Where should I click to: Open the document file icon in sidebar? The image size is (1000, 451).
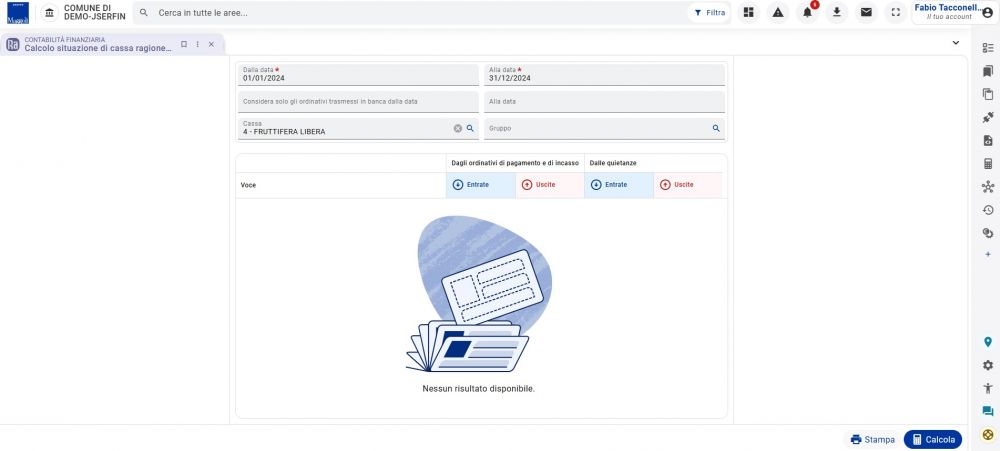988,140
